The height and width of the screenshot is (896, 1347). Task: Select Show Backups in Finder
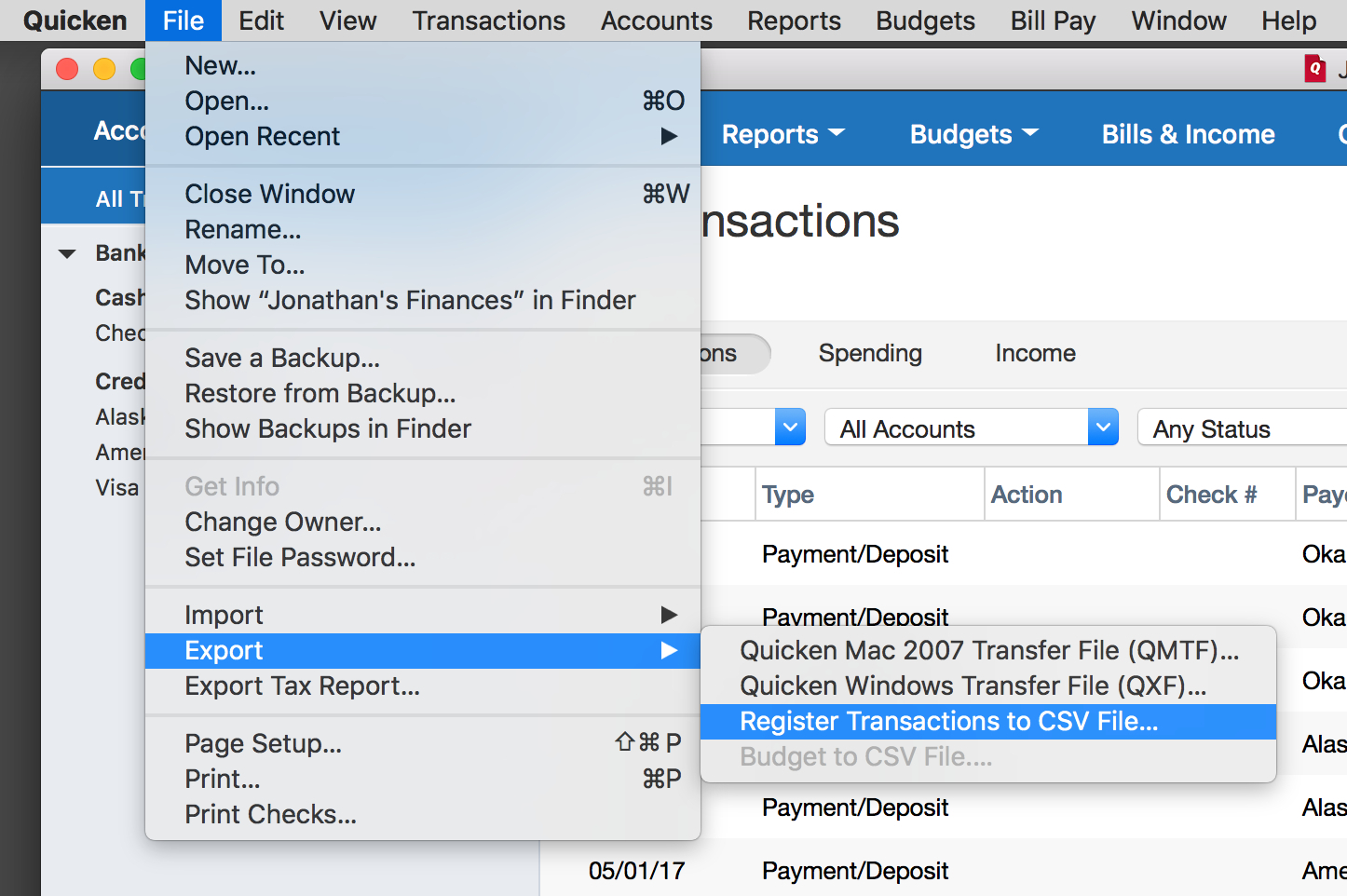pos(423,429)
